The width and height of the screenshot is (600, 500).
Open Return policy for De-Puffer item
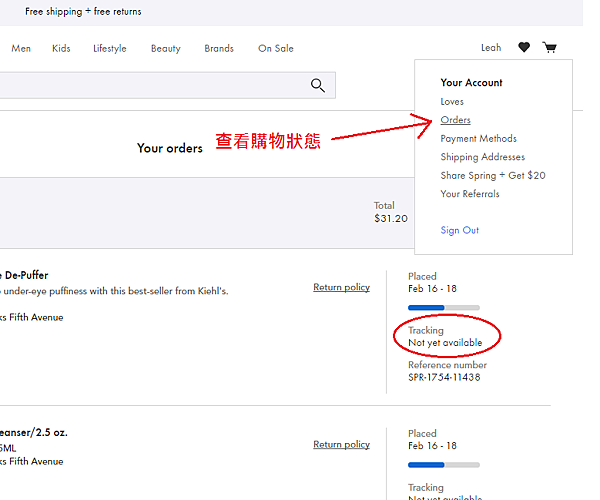tap(341, 288)
